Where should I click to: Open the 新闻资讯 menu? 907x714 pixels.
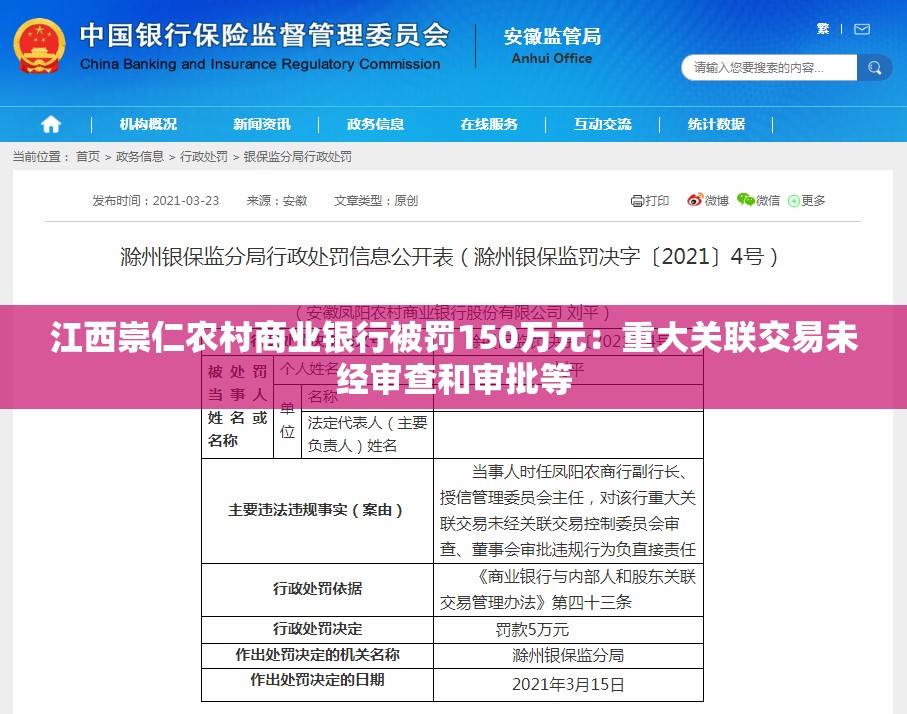click(261, 124)
